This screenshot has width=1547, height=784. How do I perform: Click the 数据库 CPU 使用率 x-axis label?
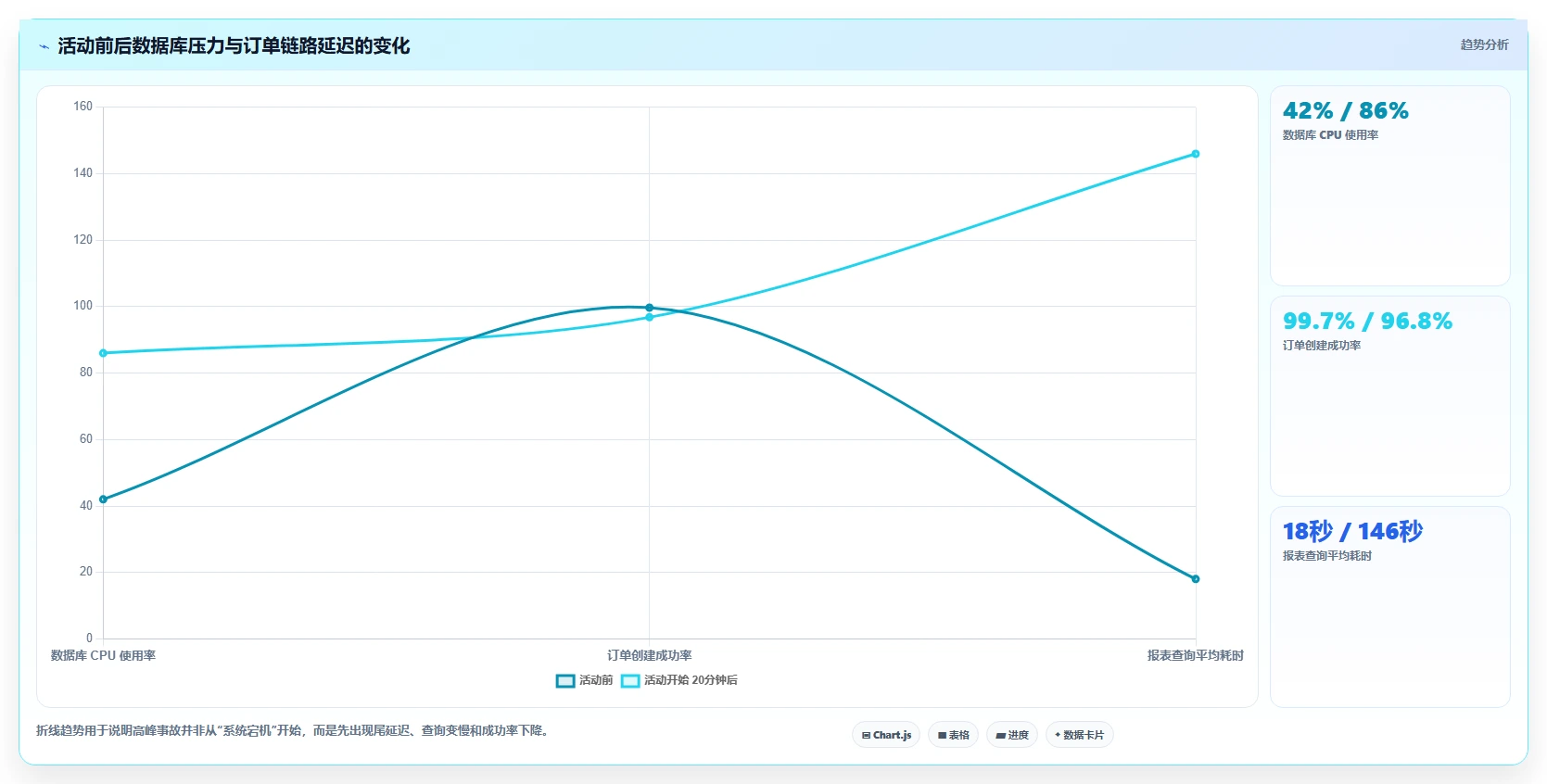point(103,656)
